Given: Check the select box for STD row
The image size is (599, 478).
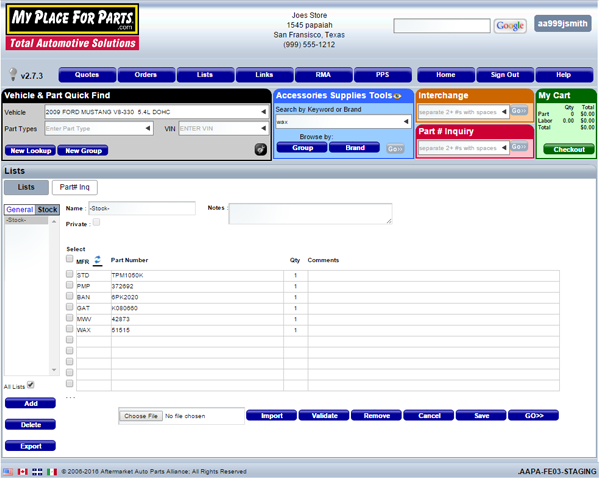Looking at the screenshot, I should click(x=70, y=274).
